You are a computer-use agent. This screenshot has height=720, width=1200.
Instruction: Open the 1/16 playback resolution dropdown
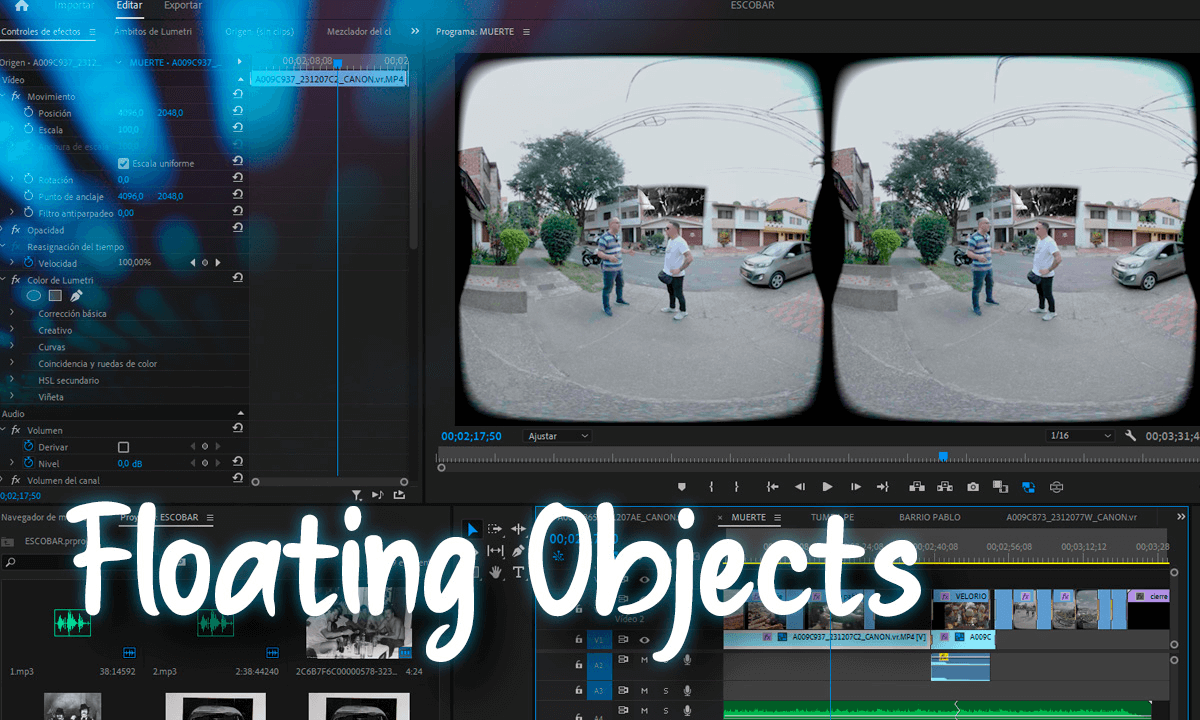coord(1080,436)
